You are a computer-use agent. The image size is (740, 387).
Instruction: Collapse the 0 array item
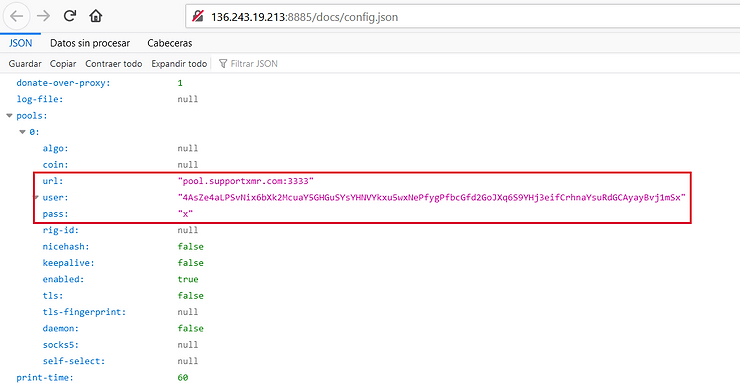coord(22,132)
